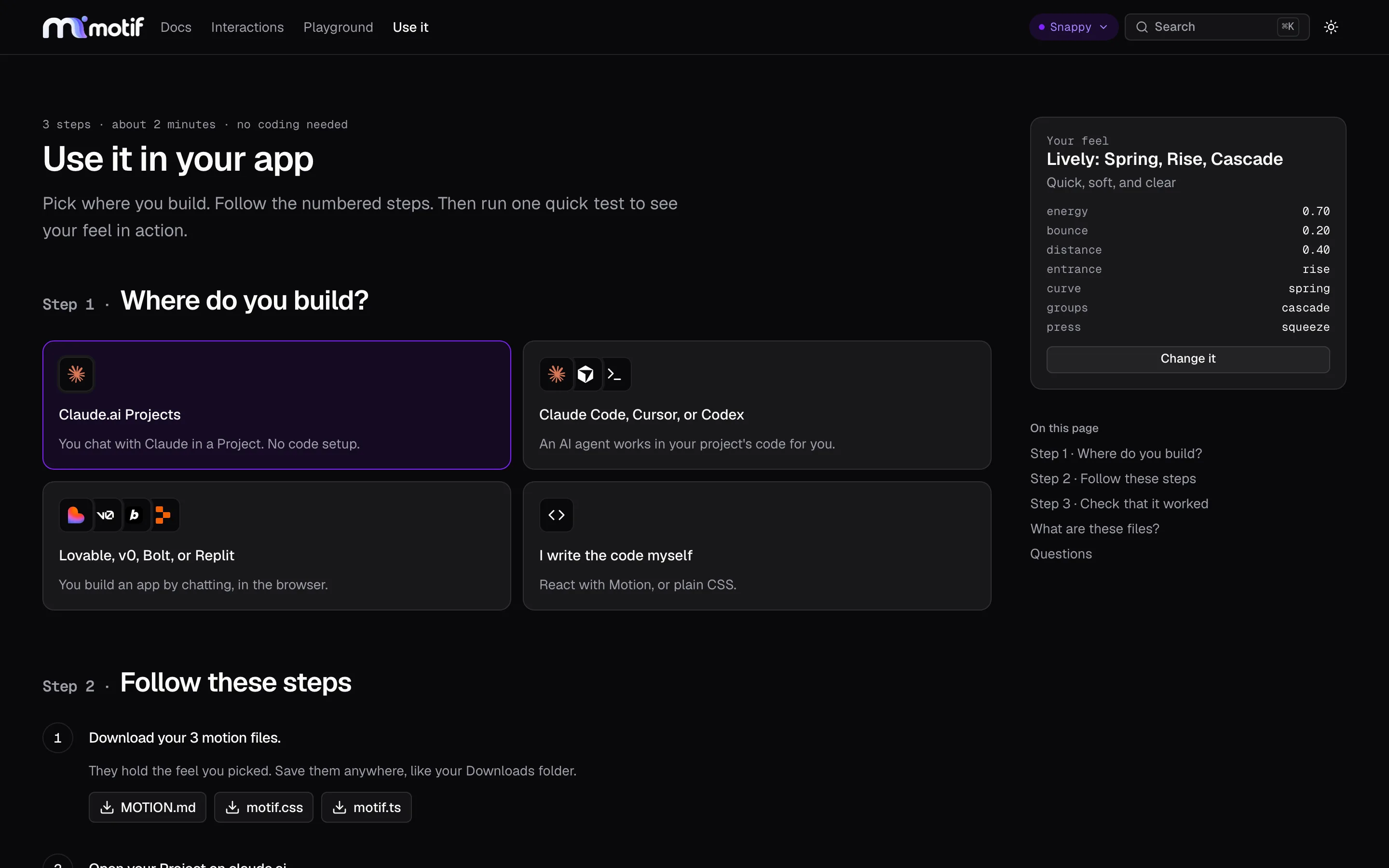1389x868 pixels.
Task: Download the motif.css file
Action: (x=263, y=807)
